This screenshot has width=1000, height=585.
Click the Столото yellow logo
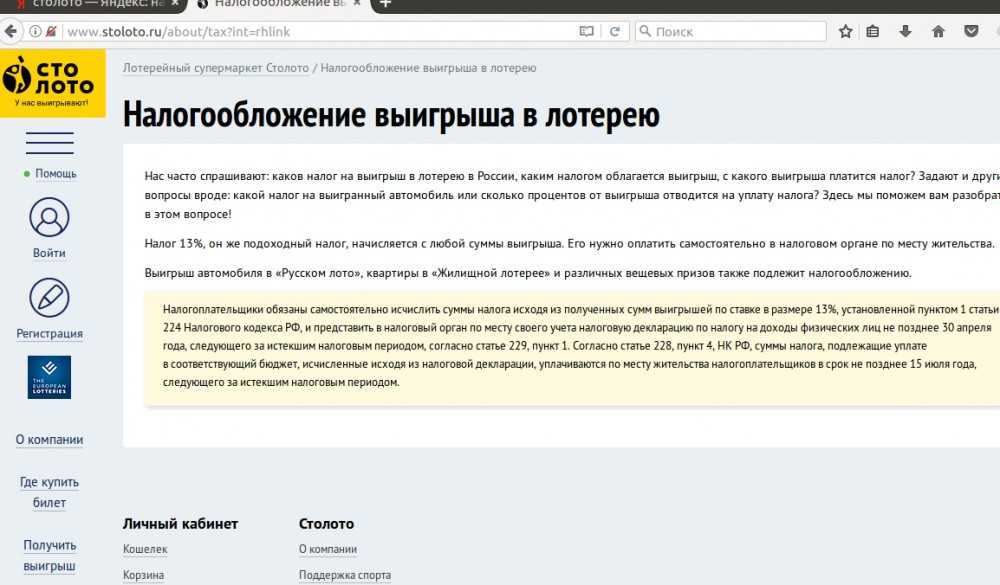tap(53, 84)
